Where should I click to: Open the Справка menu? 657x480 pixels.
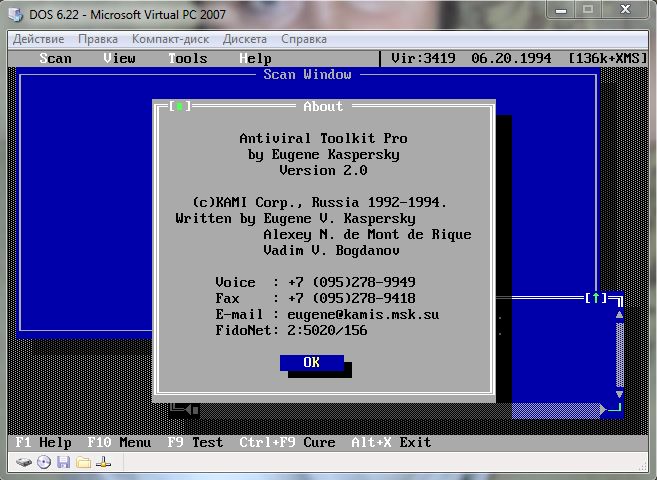pyautogui.click(x=304, y=39)
